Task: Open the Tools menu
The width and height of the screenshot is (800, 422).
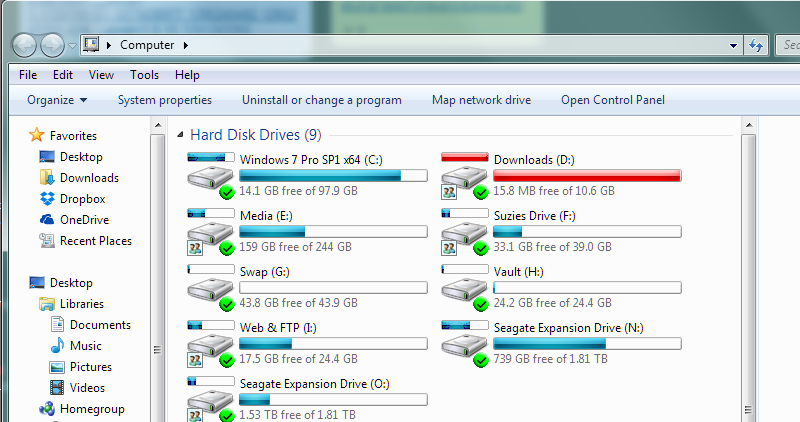Action: point(144,75)
